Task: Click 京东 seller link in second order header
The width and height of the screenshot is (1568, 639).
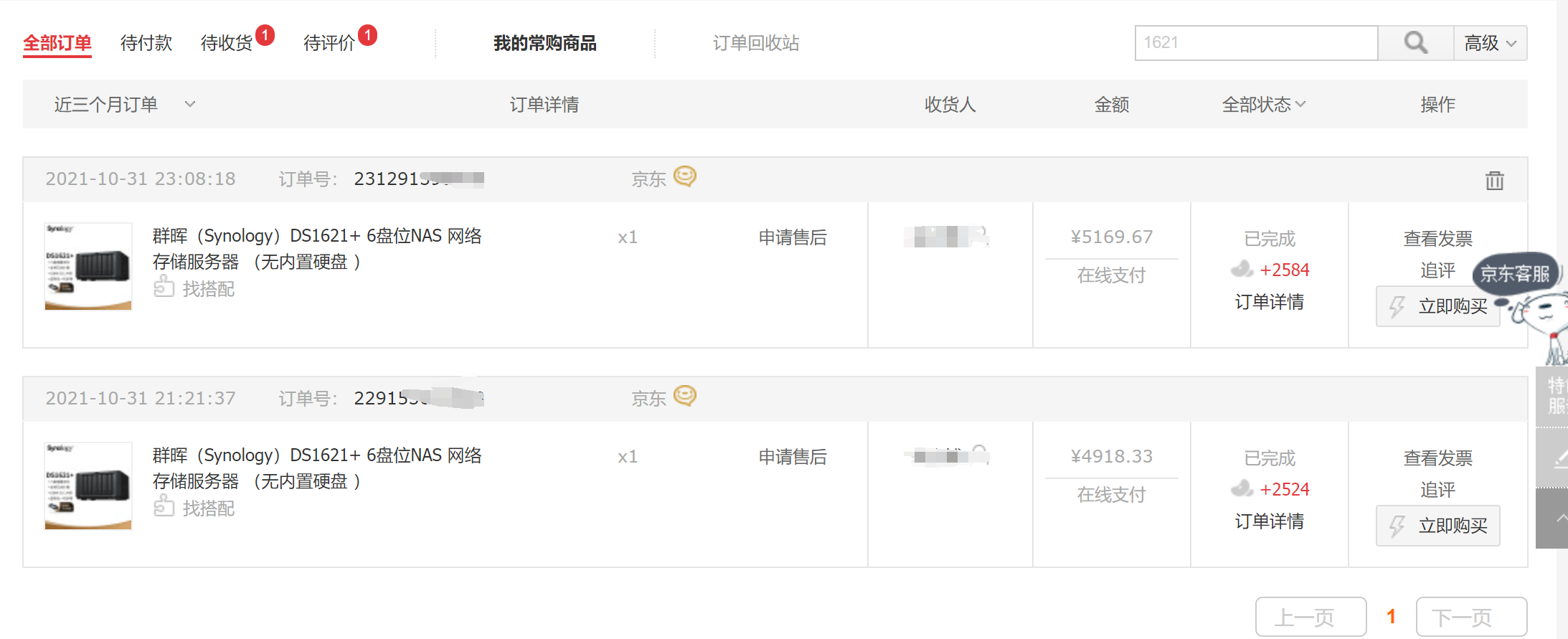Action: (648, 399)
